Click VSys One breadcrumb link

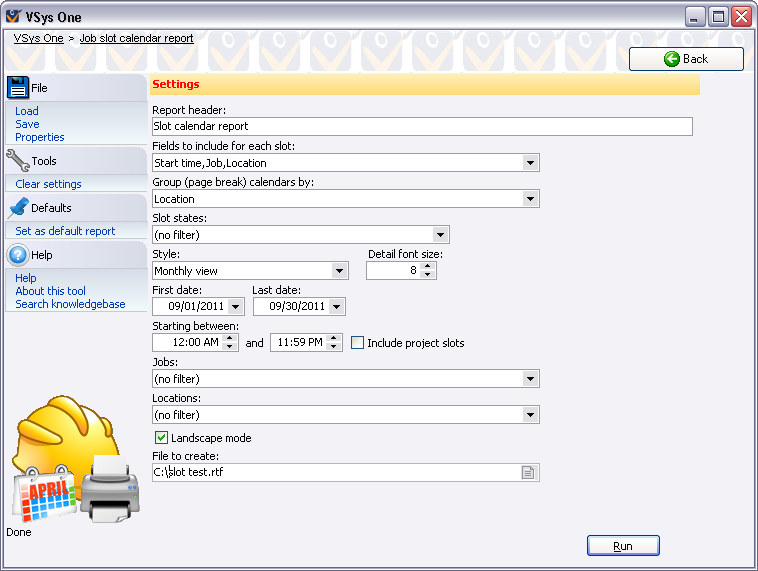click(x=39, y=38)
